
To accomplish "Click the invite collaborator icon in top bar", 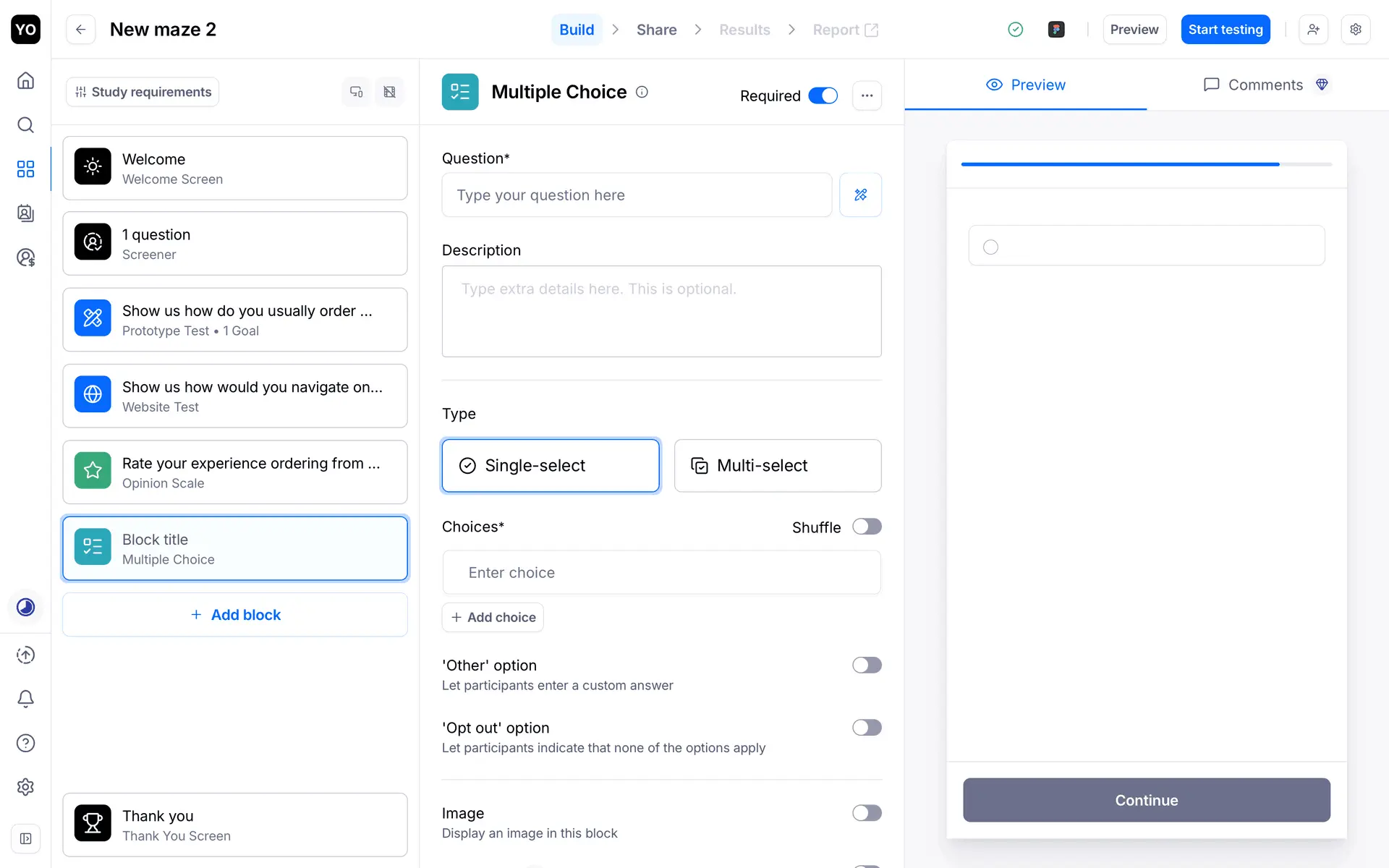I will click(1313, 30).
